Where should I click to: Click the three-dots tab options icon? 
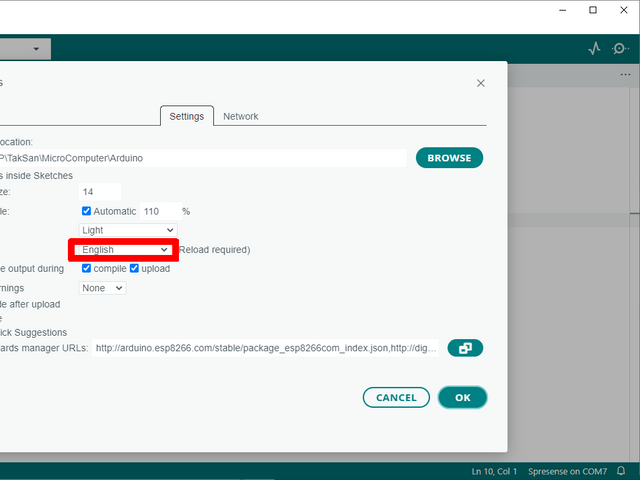(x=626, y=75)
